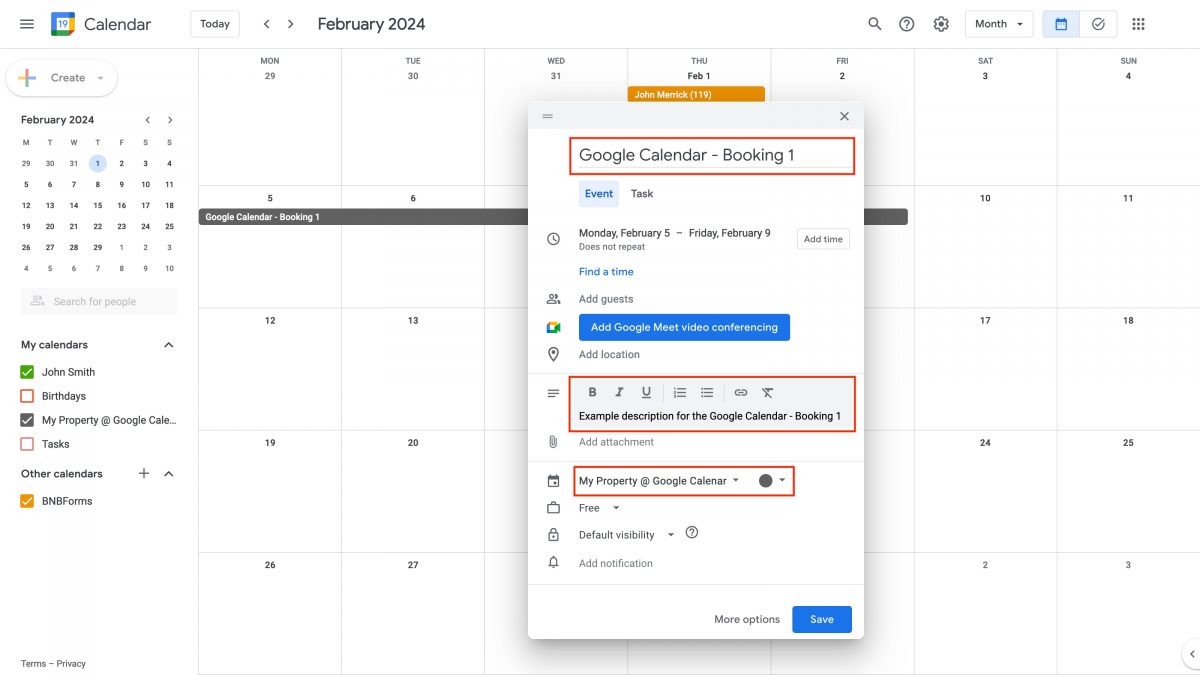The height and width of the screenshot is (675, 1200).
Task: Open the Free availability dropdown
Action: tap(598, 507)
